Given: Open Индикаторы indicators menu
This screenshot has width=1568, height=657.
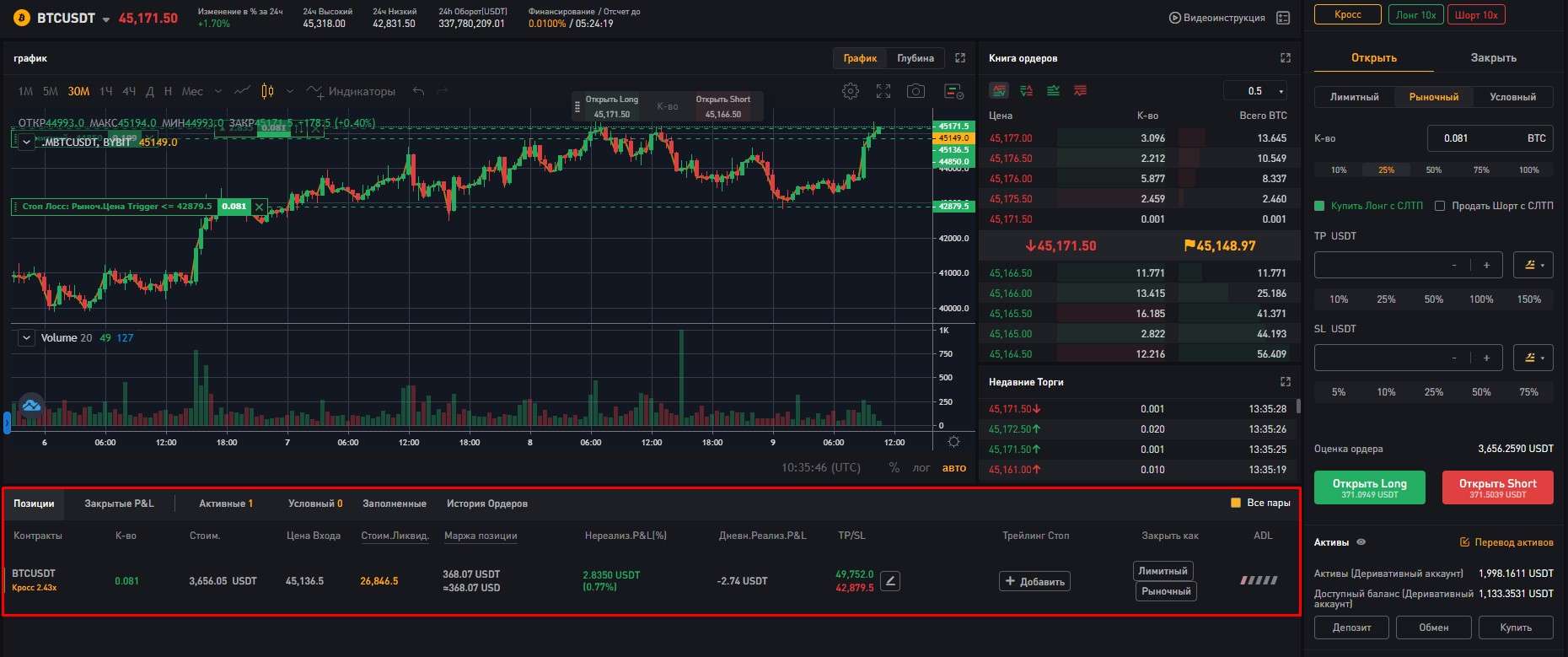Looking at the screenshot, I should click(352, 91).
